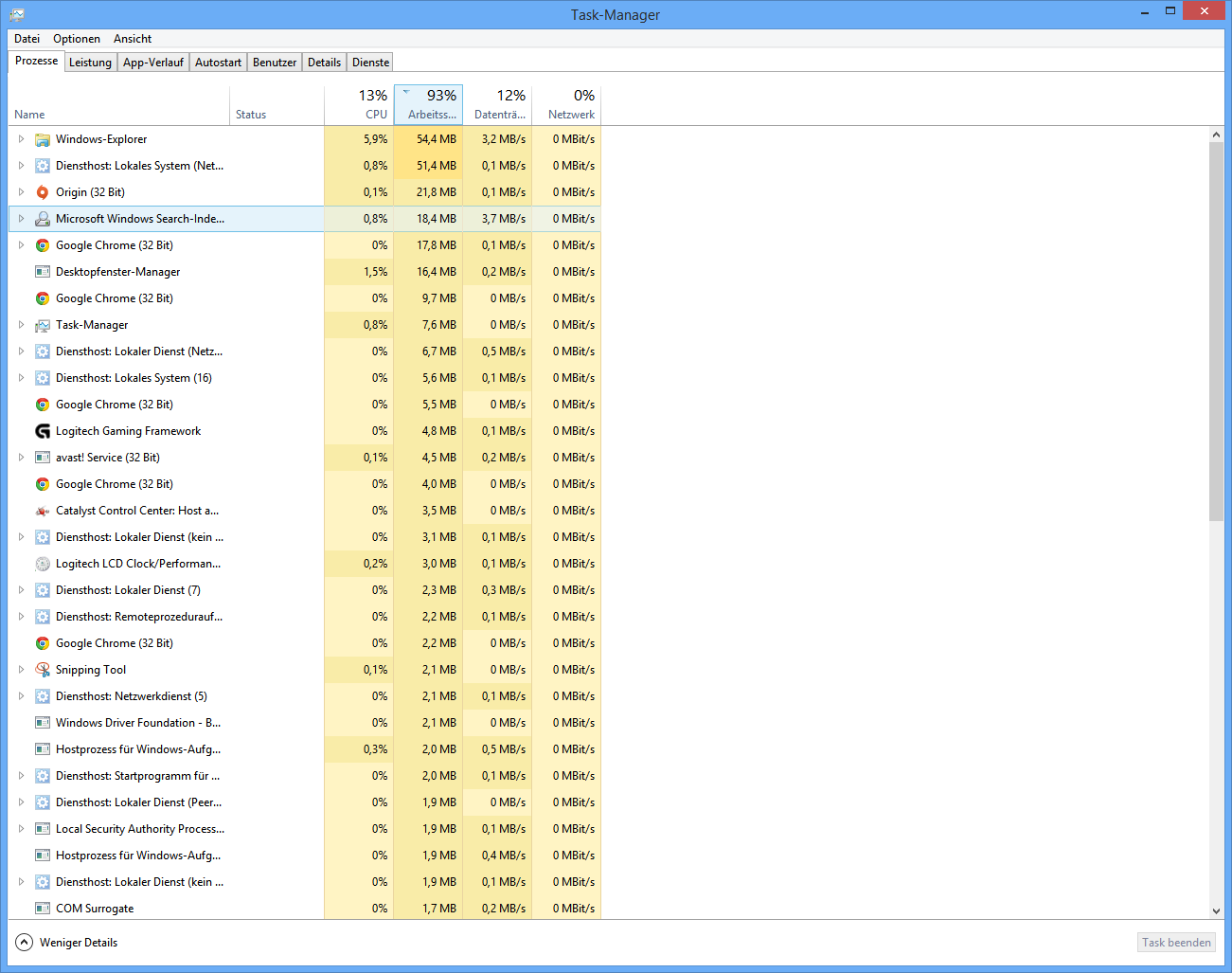Click the Logitech LCD Clock icon
This screenshot has height=973, width=1232.
pyautogui.click(x=43, y=564)
